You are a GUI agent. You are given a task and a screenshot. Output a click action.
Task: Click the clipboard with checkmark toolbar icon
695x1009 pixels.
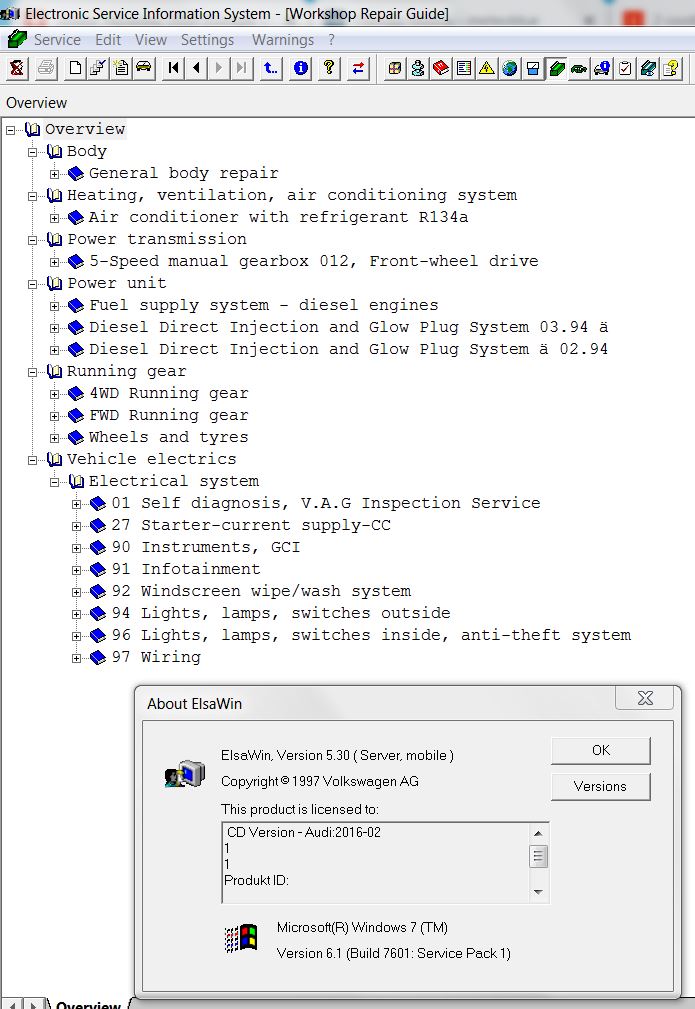625,68
